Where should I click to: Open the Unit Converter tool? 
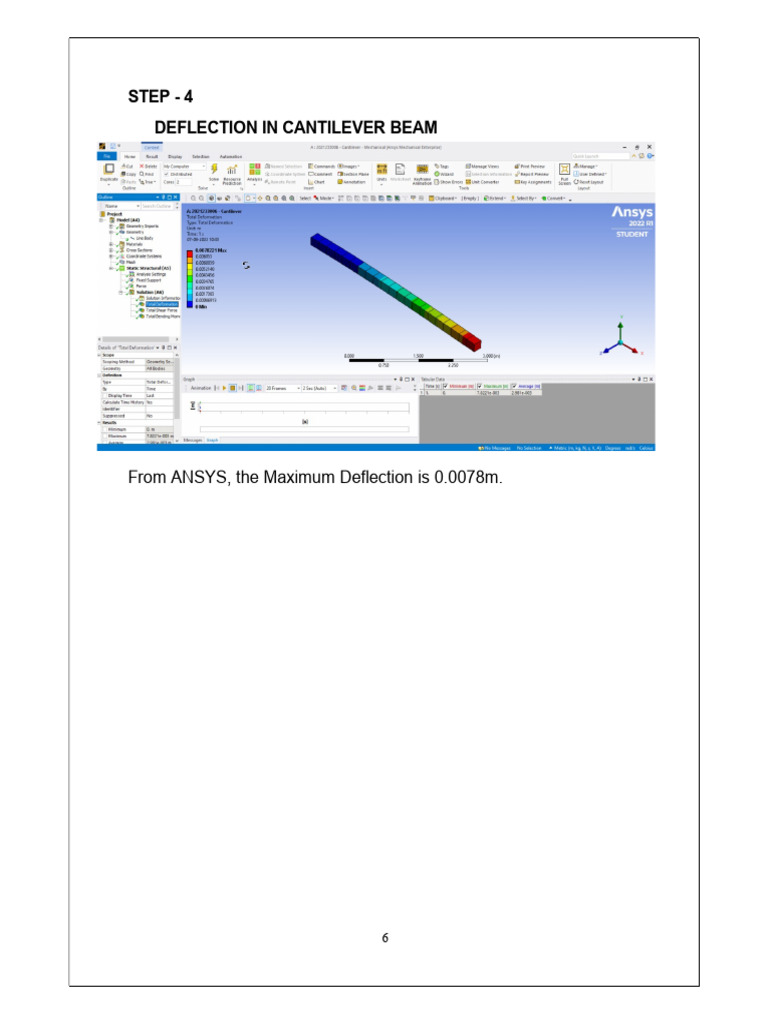(483, 182)
